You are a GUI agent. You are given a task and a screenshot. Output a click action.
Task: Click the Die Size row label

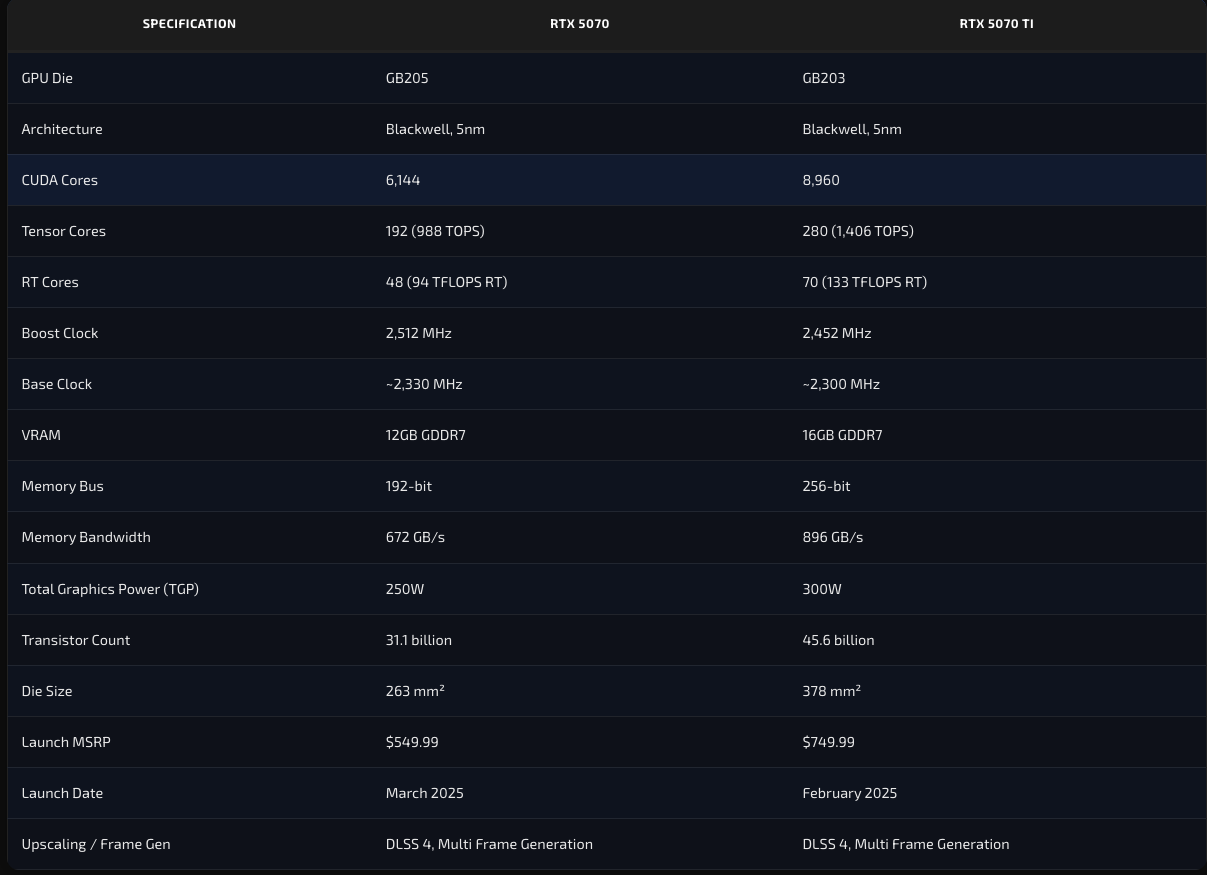coord(47,691)
